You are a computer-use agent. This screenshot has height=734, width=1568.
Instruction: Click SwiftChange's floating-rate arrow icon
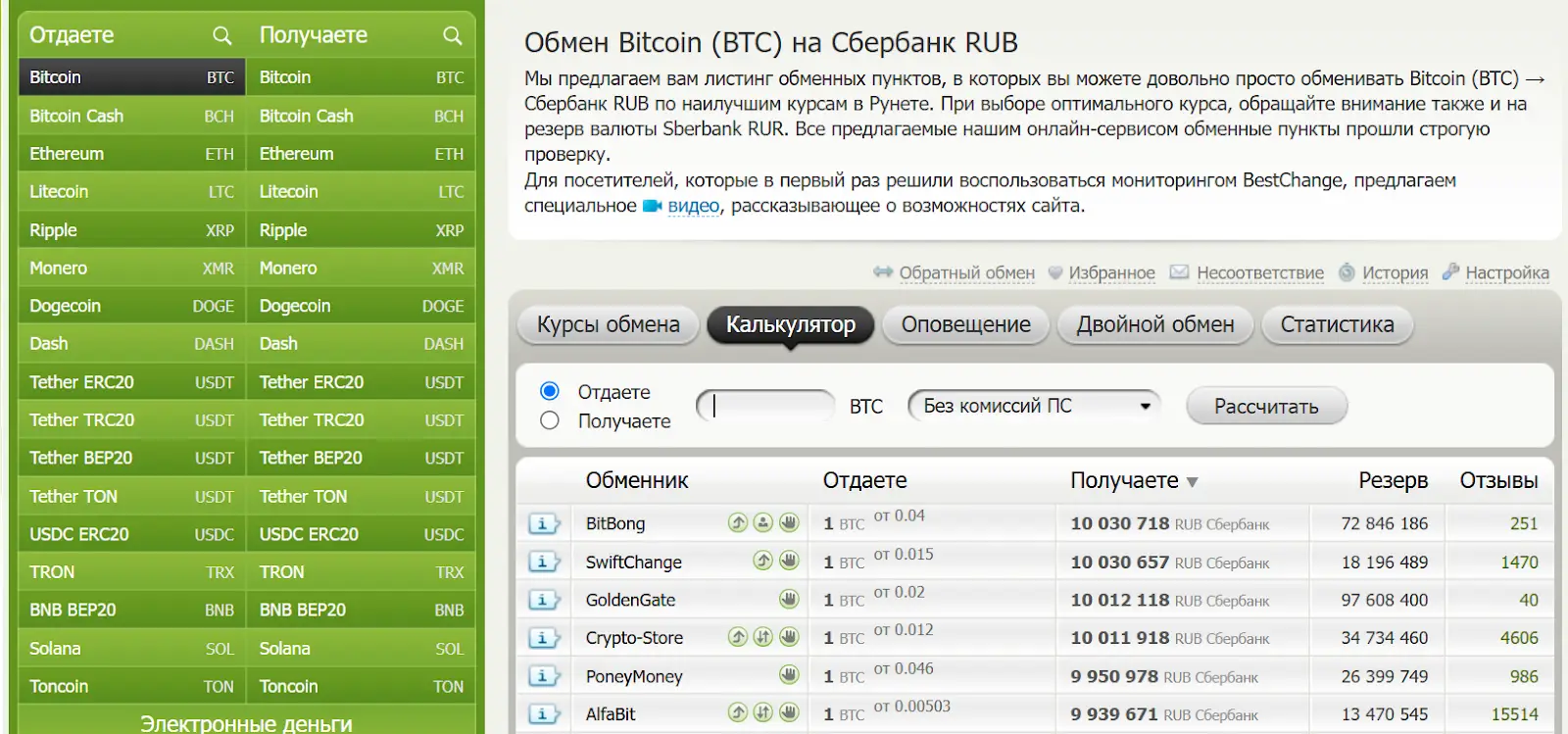tap(763, 561)
